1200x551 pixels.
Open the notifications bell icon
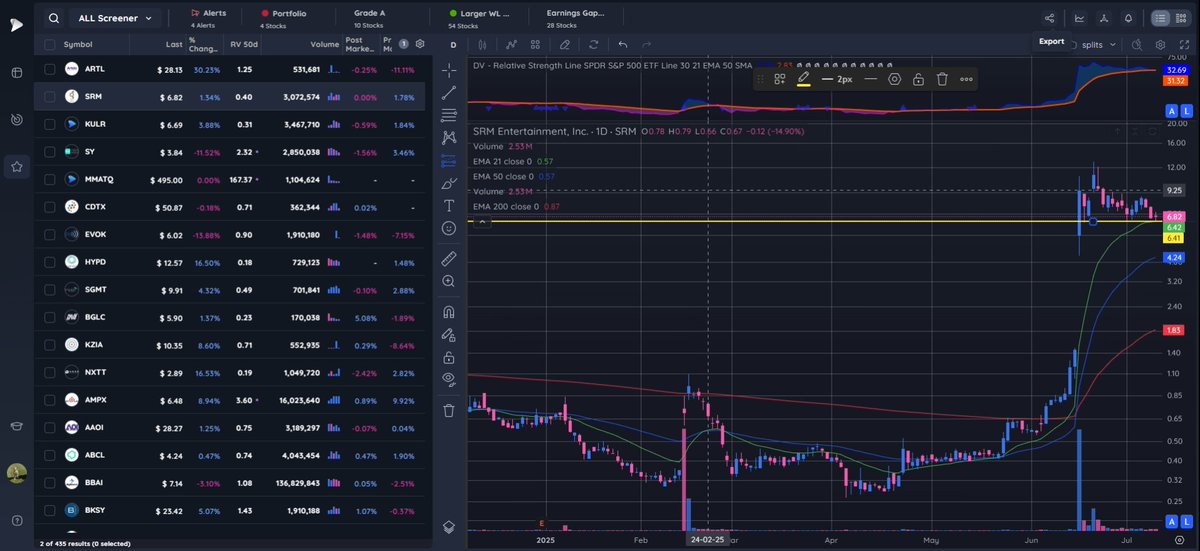point(1129,18)
